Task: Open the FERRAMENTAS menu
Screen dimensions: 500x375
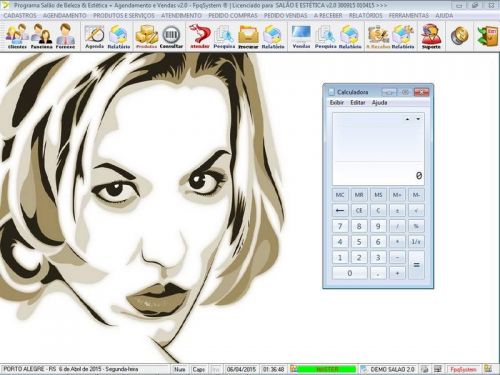Action: click(409, 16)
